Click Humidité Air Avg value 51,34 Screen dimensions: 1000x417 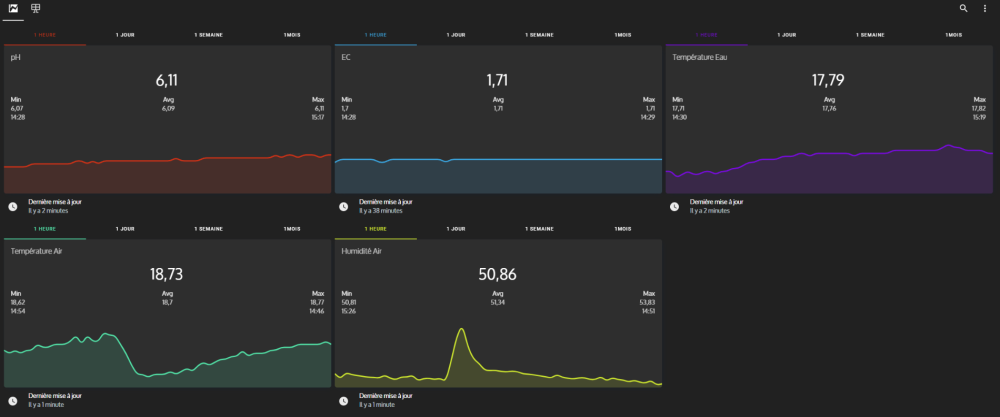pyautogui.click(x=498, y=302)
